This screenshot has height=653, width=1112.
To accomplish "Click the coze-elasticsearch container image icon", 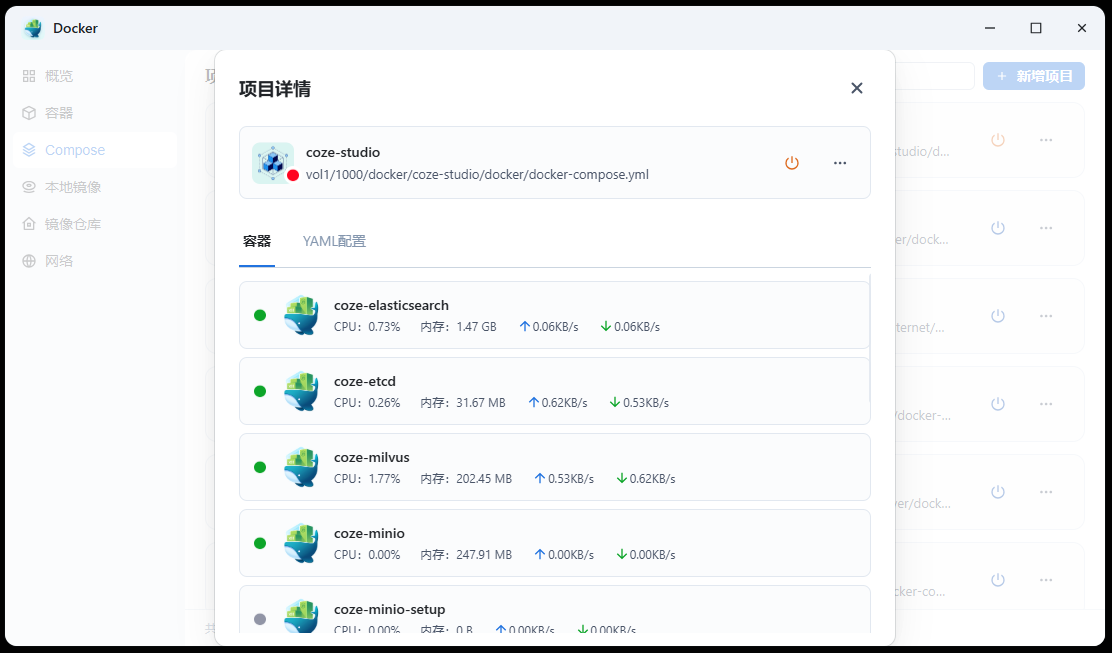I will (x=301, y=314).
